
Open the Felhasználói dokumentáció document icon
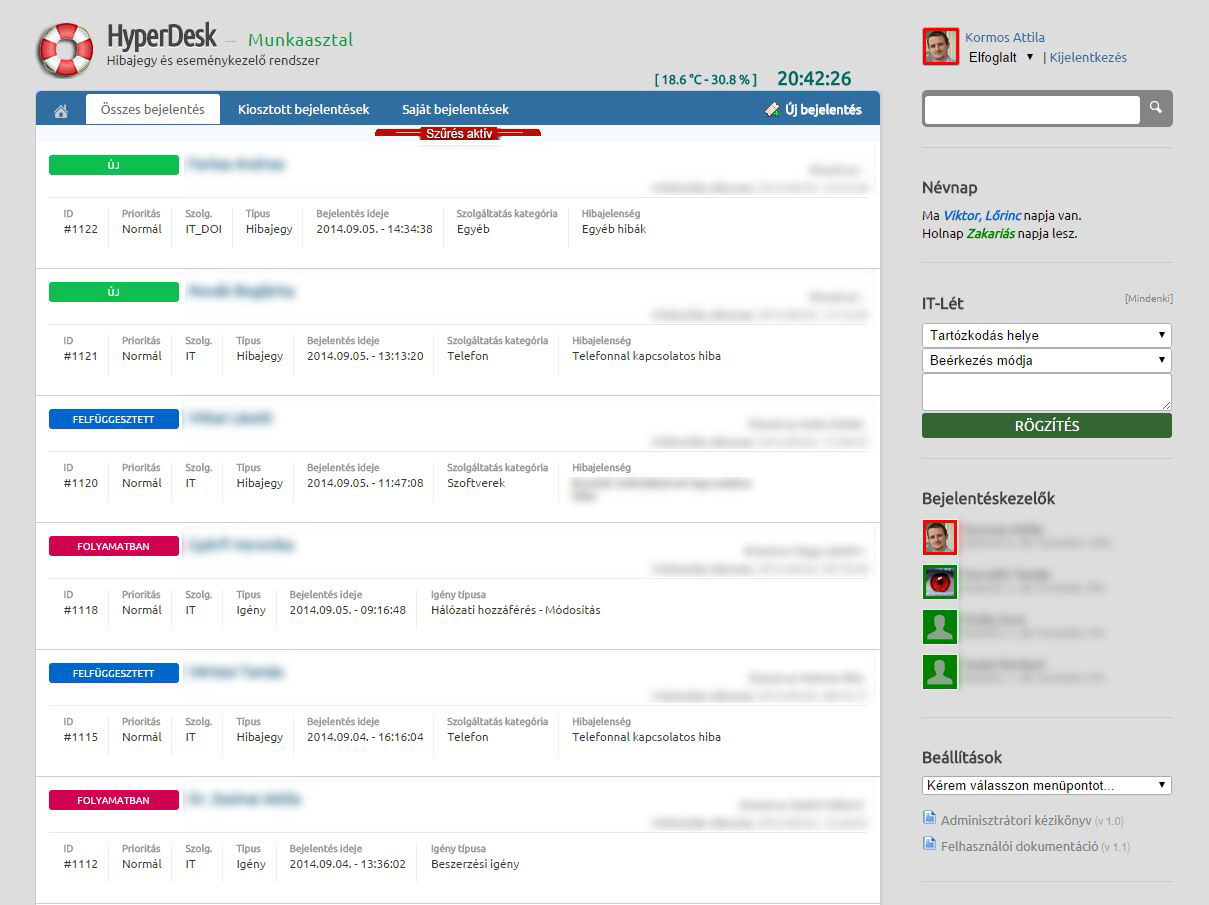tap(929, 845)
